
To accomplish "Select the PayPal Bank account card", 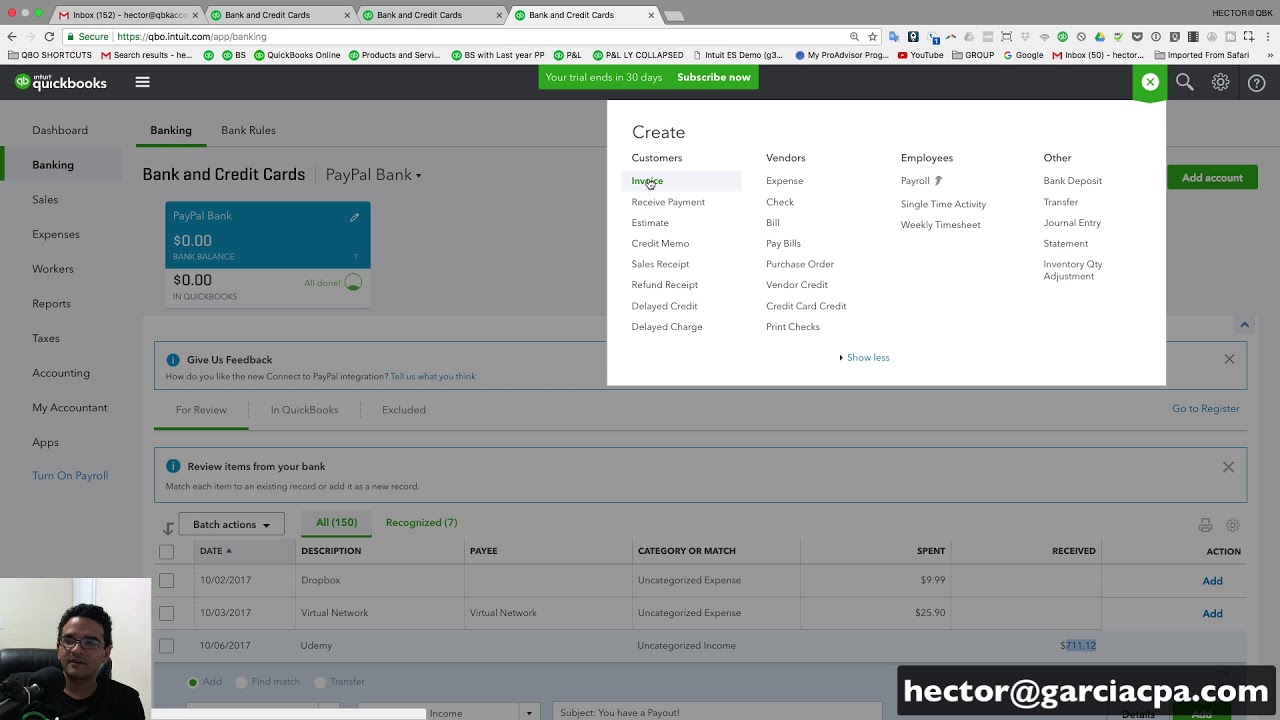I will (268, 255).
